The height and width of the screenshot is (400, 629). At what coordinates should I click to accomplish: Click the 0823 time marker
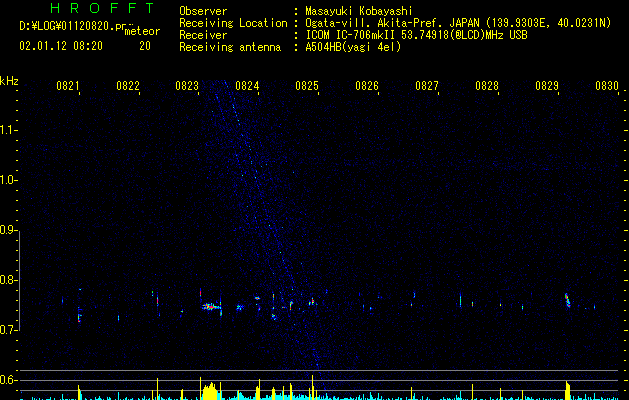[x=187, y=86]
